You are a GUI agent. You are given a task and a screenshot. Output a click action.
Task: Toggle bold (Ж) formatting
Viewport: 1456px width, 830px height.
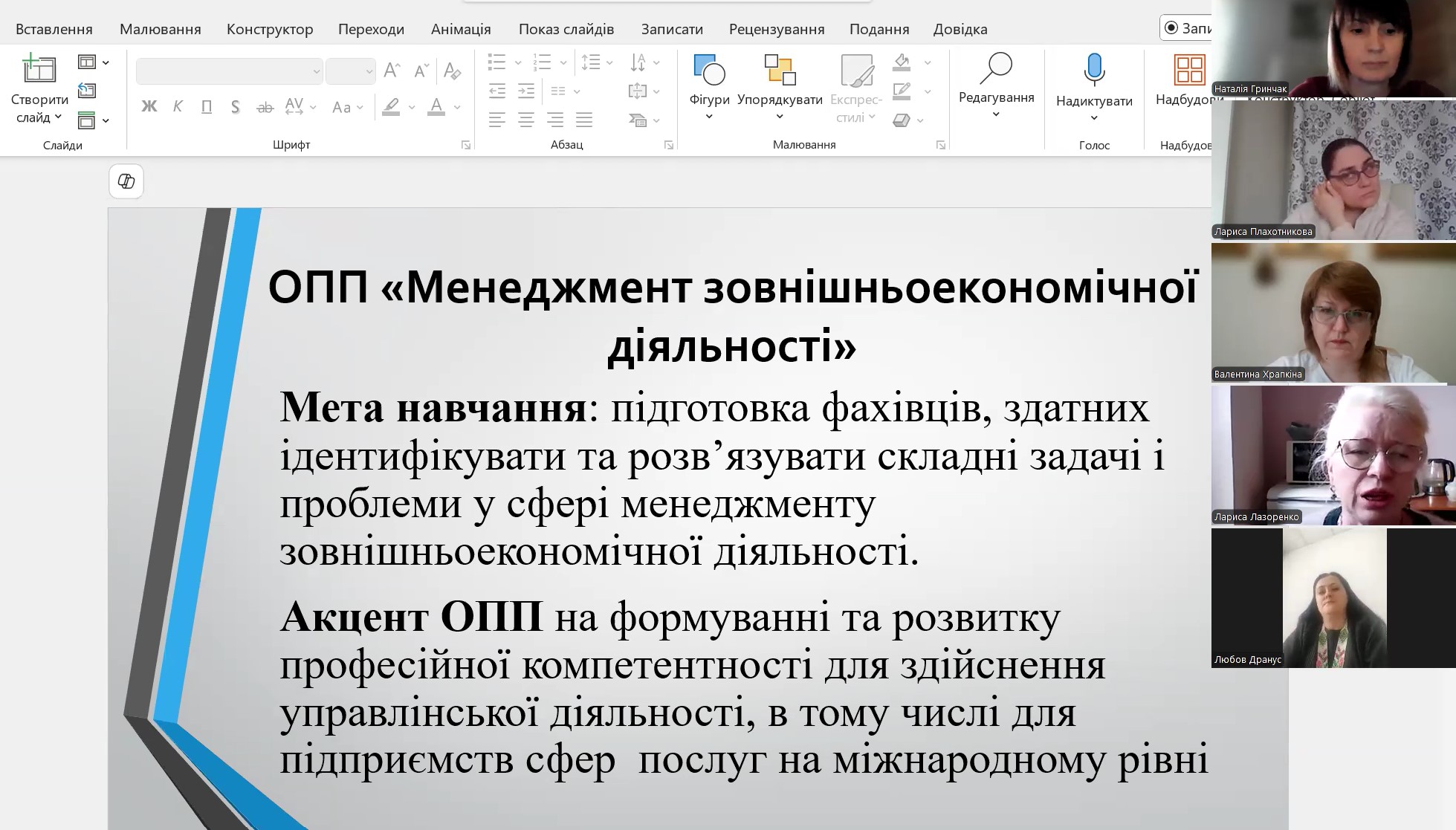pos(149,107)
